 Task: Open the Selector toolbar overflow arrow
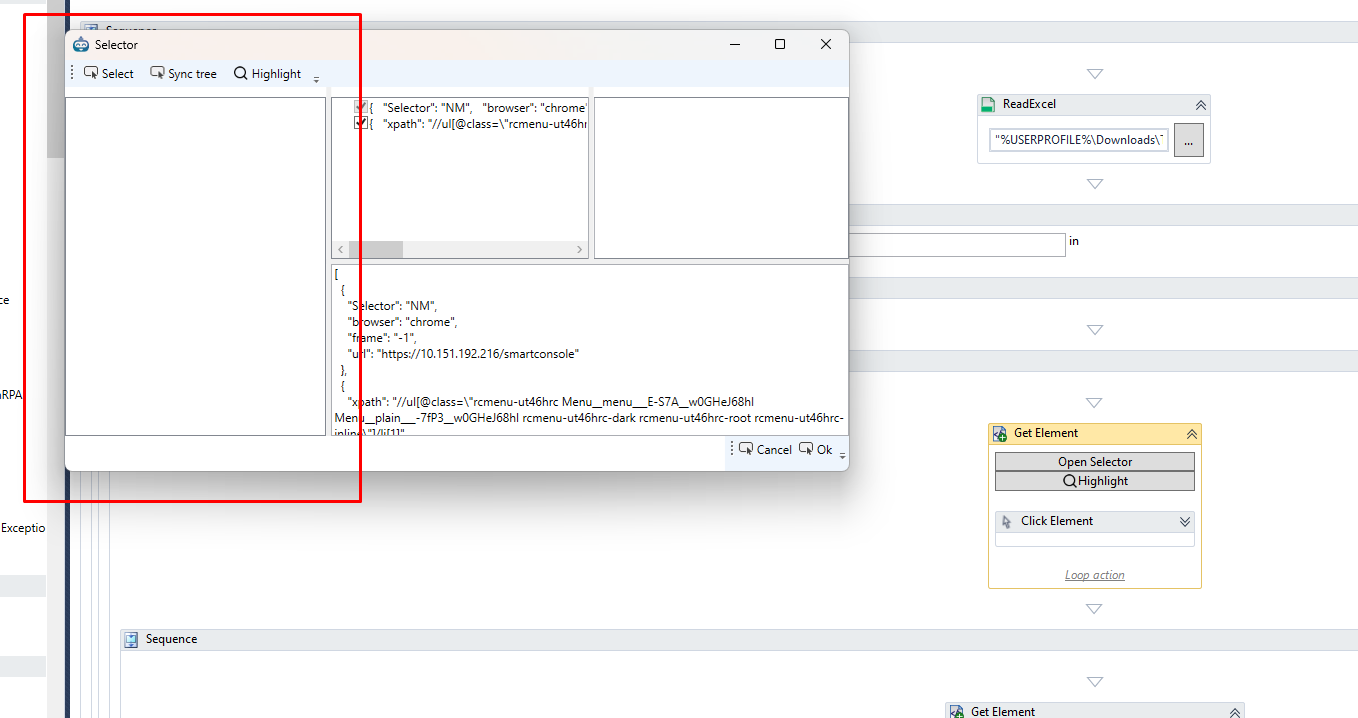(316, 79)
